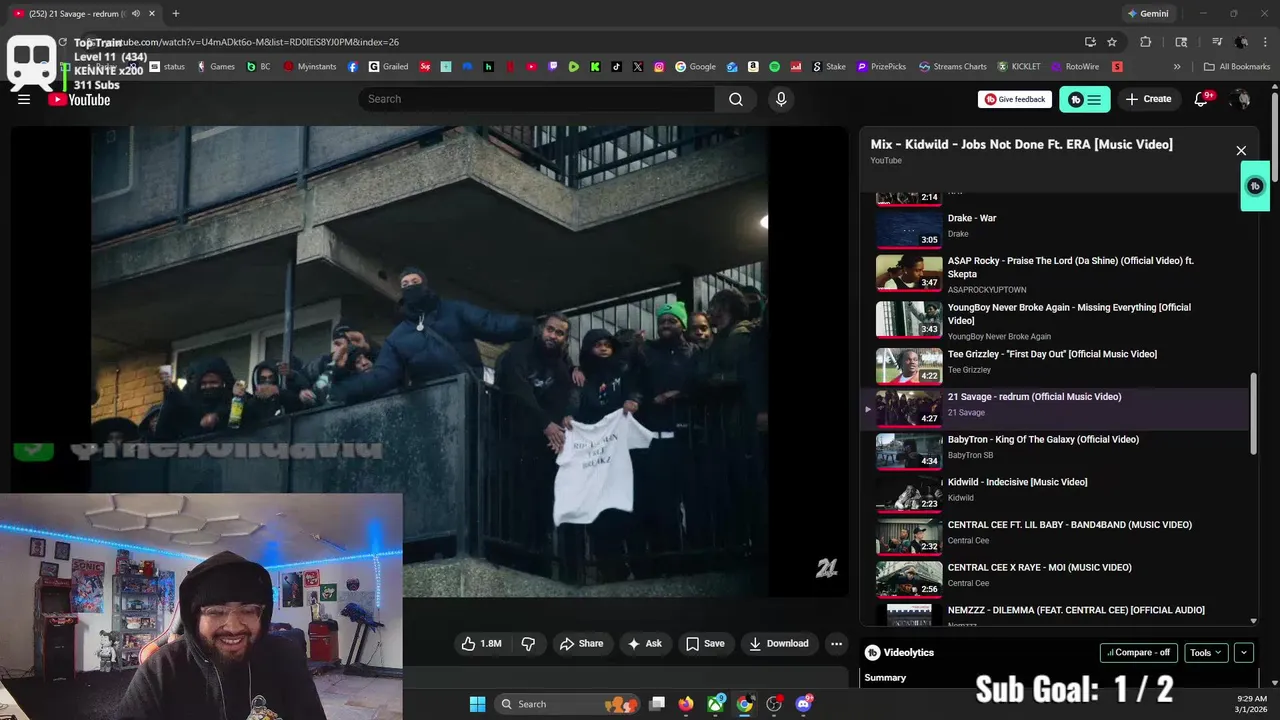Click the Create button
Screen dimensions: 1280x720
point(1148,99)
